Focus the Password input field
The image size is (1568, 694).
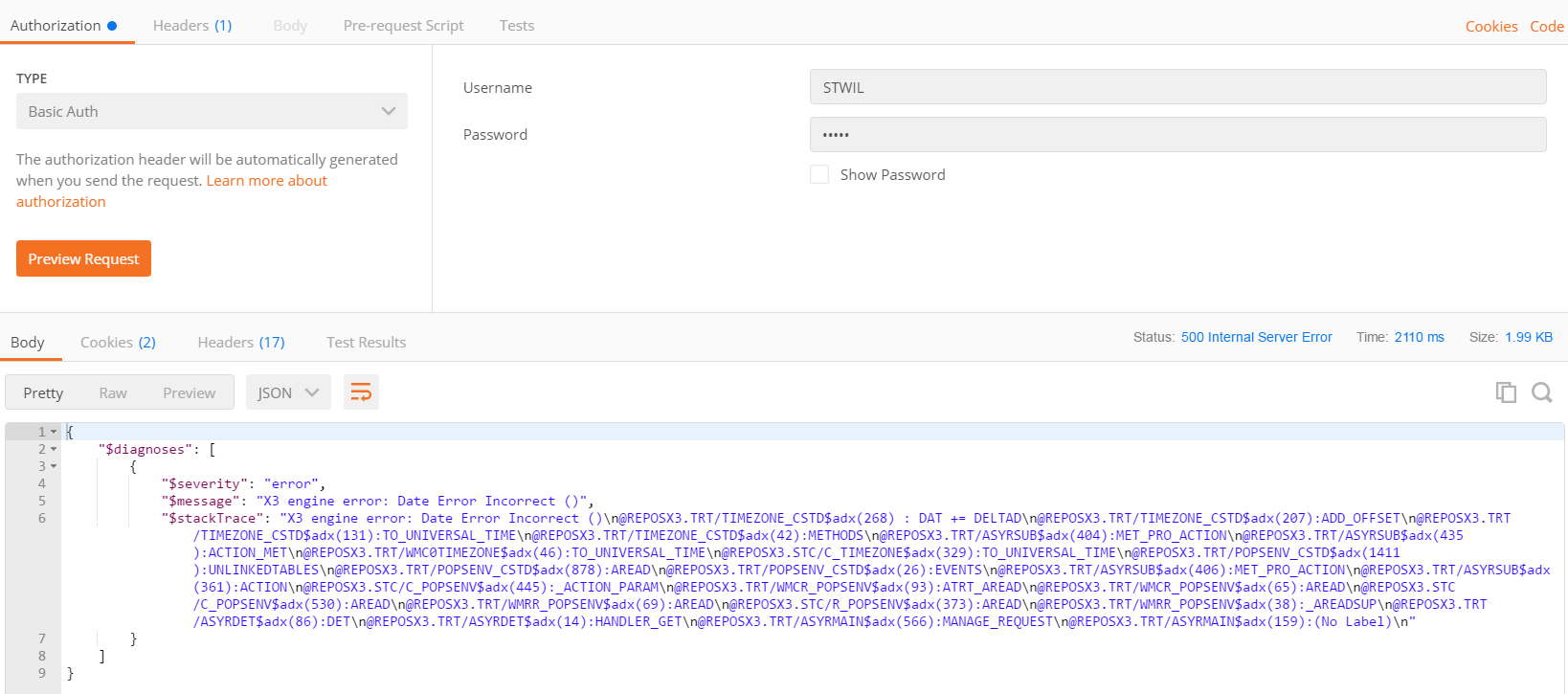point(1177,134)
